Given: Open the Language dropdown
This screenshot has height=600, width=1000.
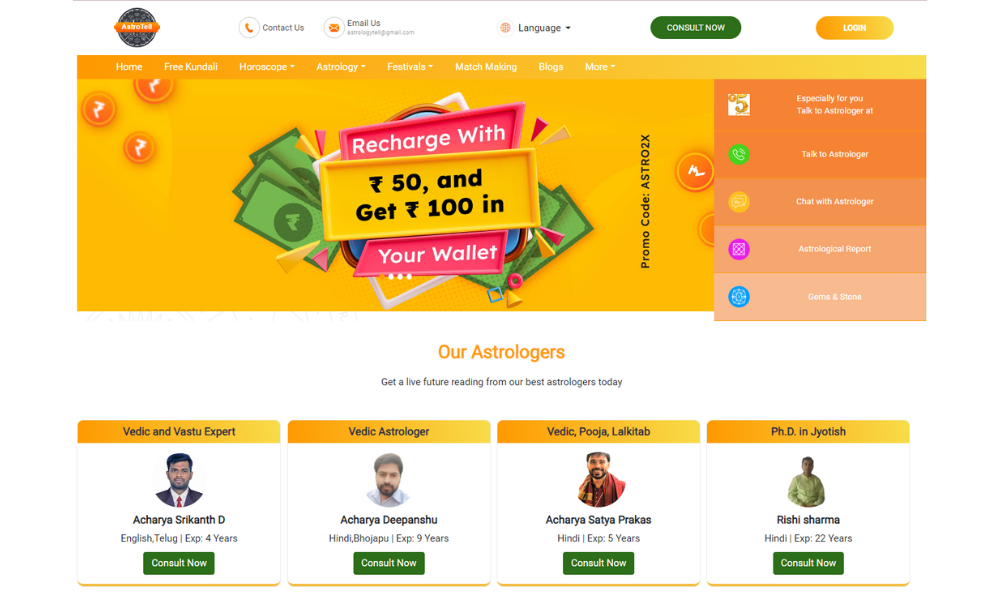Looking at the screenshot, I should pyautogui.click(x=544, y=28).
